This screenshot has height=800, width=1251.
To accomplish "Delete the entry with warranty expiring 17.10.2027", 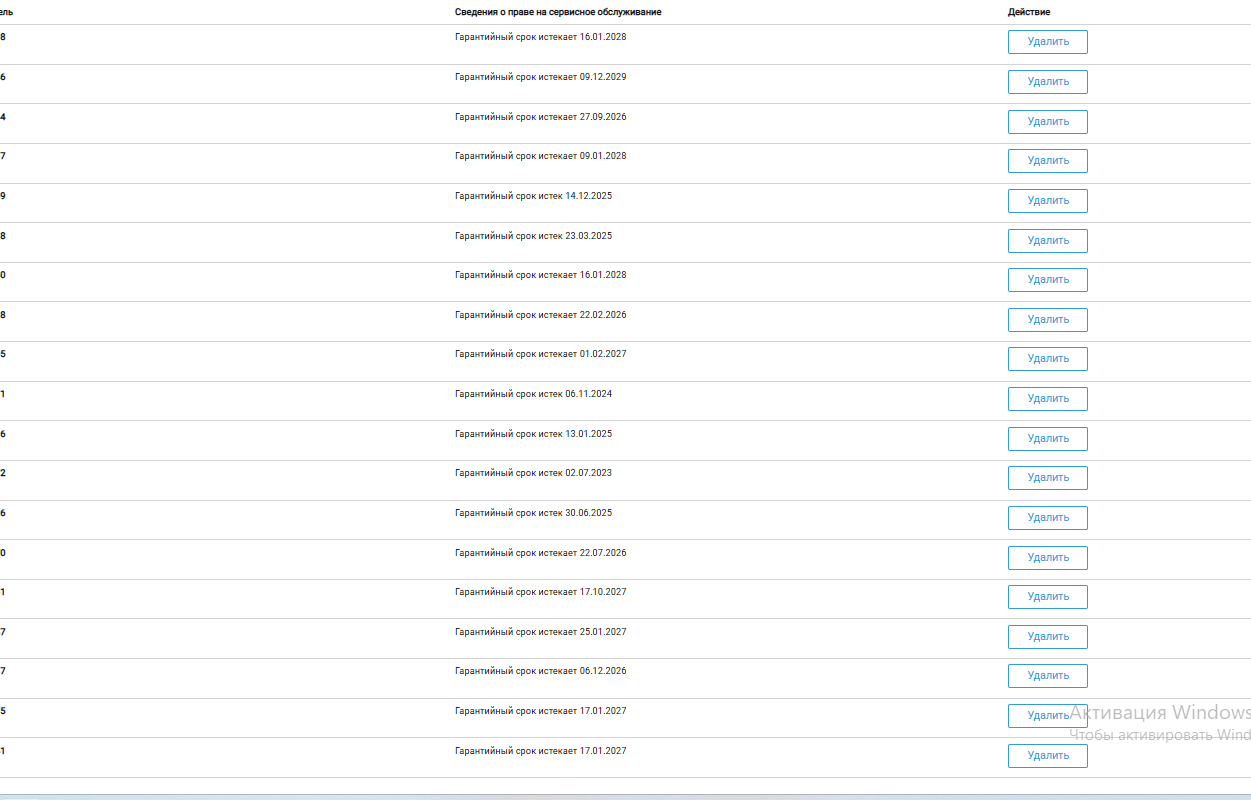I will tap(1047, 597).
